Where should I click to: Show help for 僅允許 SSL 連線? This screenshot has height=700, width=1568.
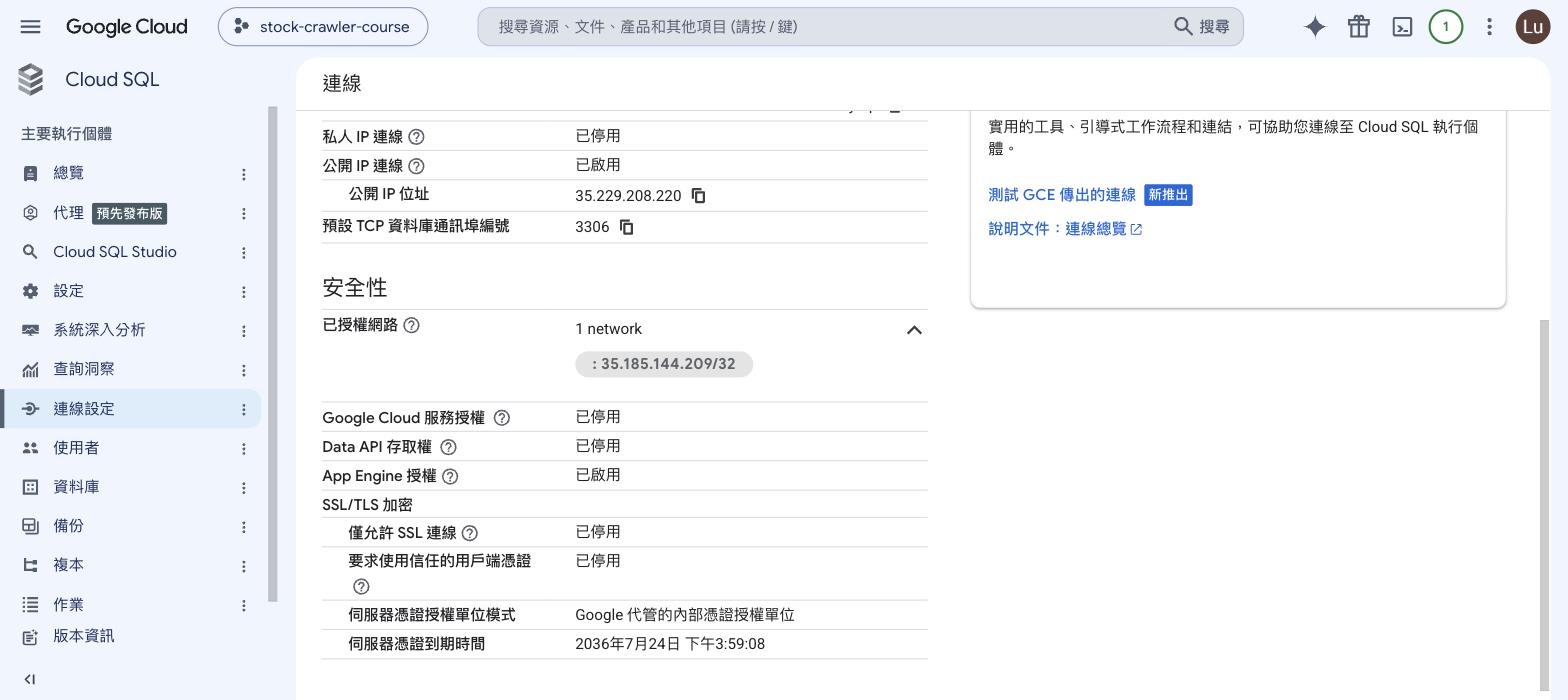tap(470, 533)
